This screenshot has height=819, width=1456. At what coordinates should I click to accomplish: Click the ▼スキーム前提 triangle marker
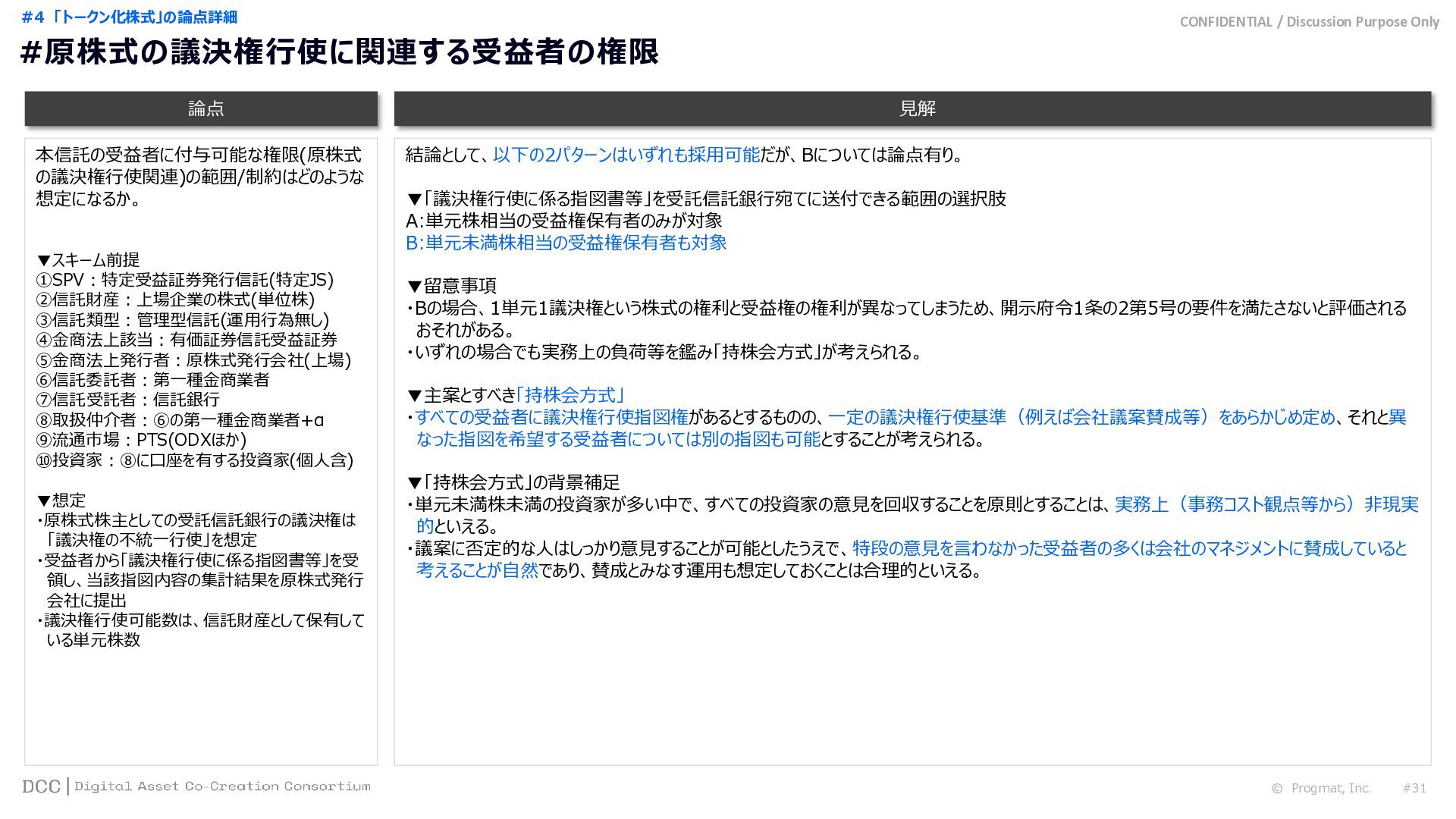(x=43, y=260)
